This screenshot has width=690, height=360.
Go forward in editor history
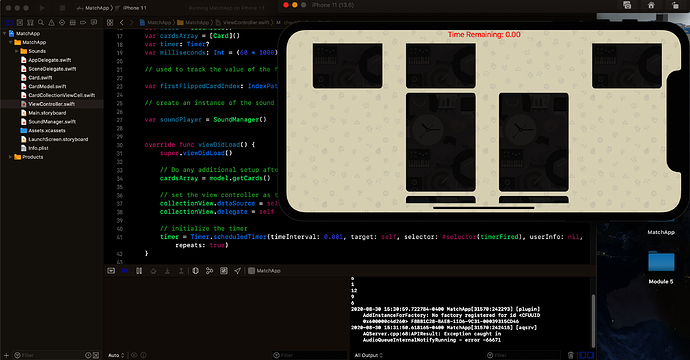click(x=132, y=22)
